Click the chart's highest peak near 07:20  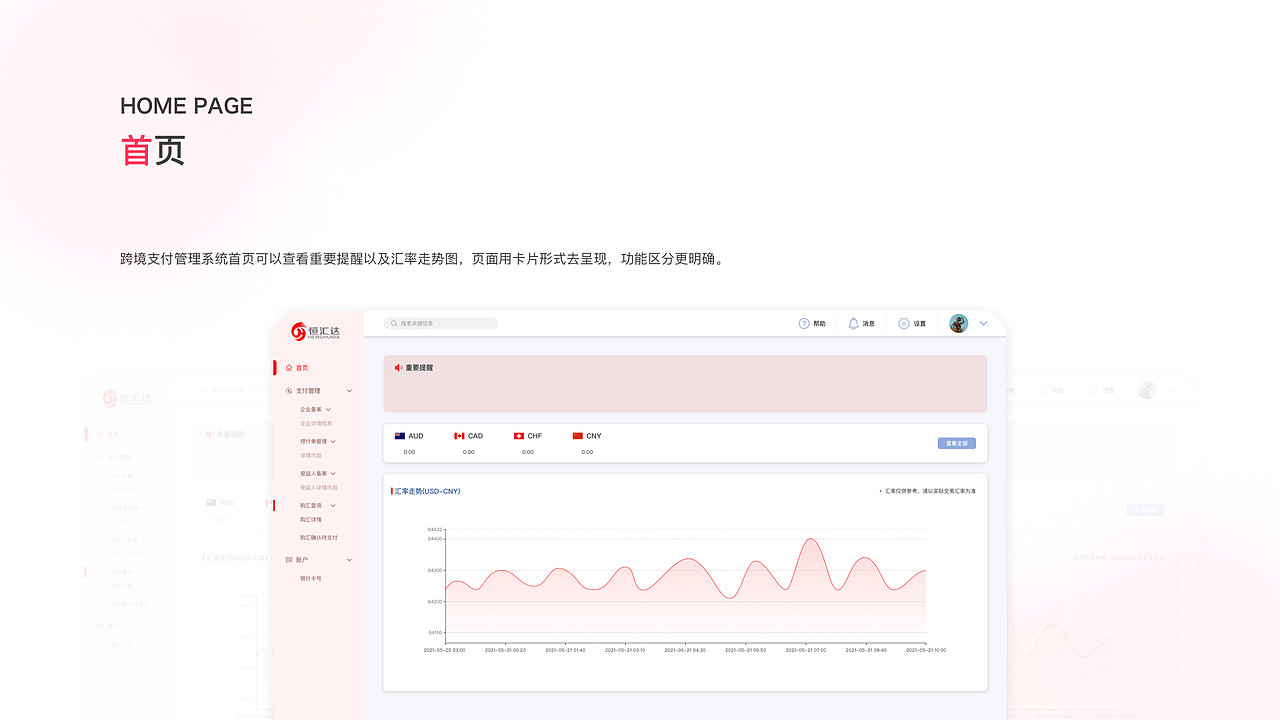811,540
